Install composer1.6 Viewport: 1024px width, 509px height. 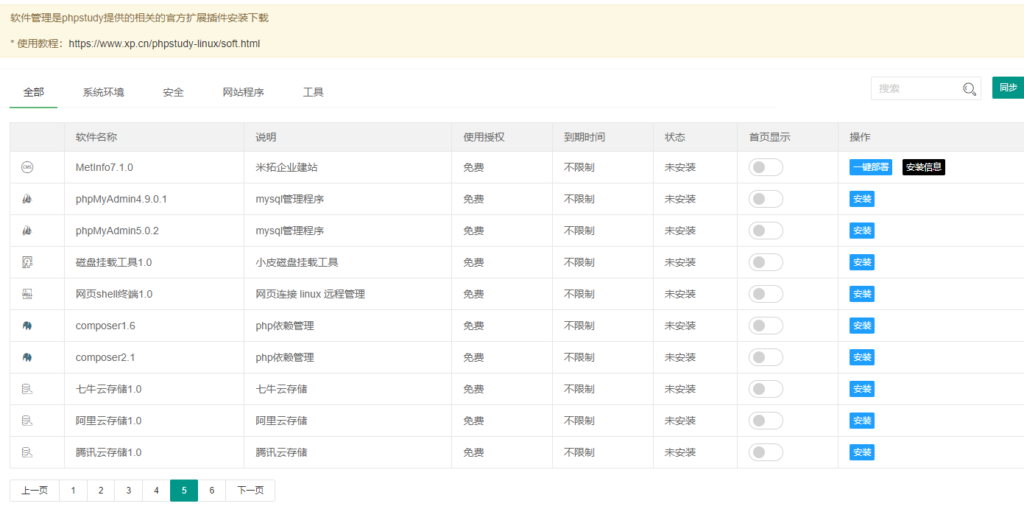[x=862, y=325]
